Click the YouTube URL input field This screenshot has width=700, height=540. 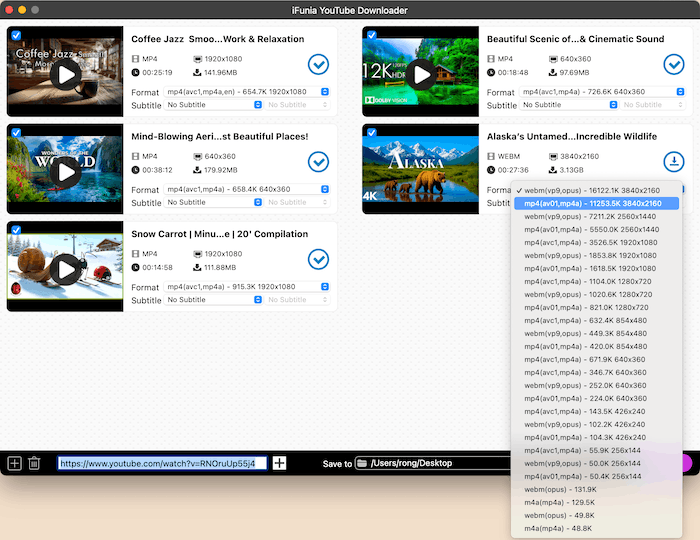click(x=162, y=463)
